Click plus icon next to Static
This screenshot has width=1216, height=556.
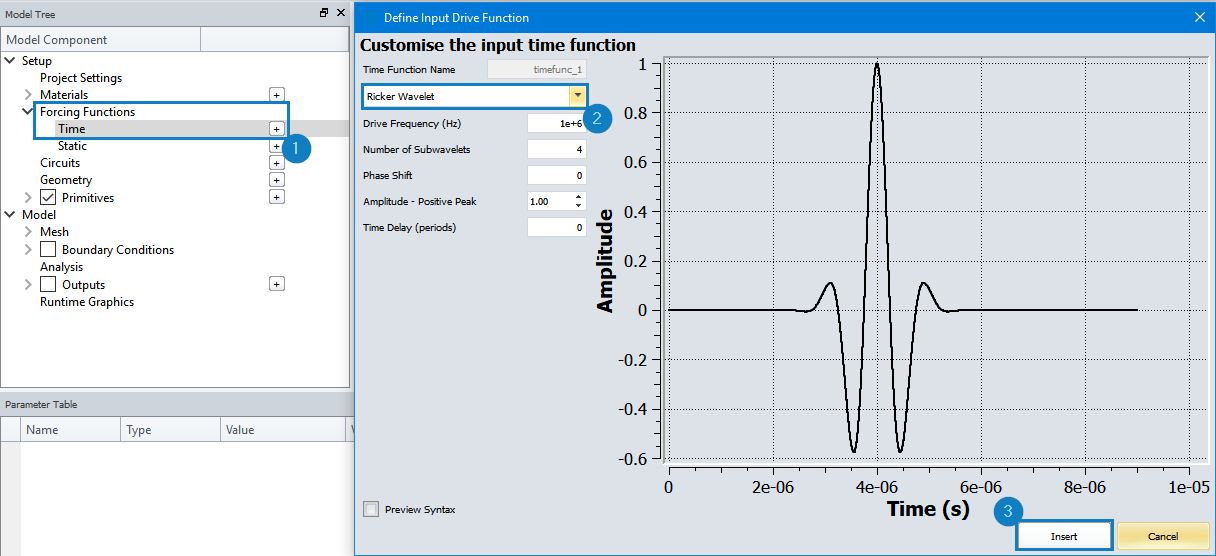[276, 146]
